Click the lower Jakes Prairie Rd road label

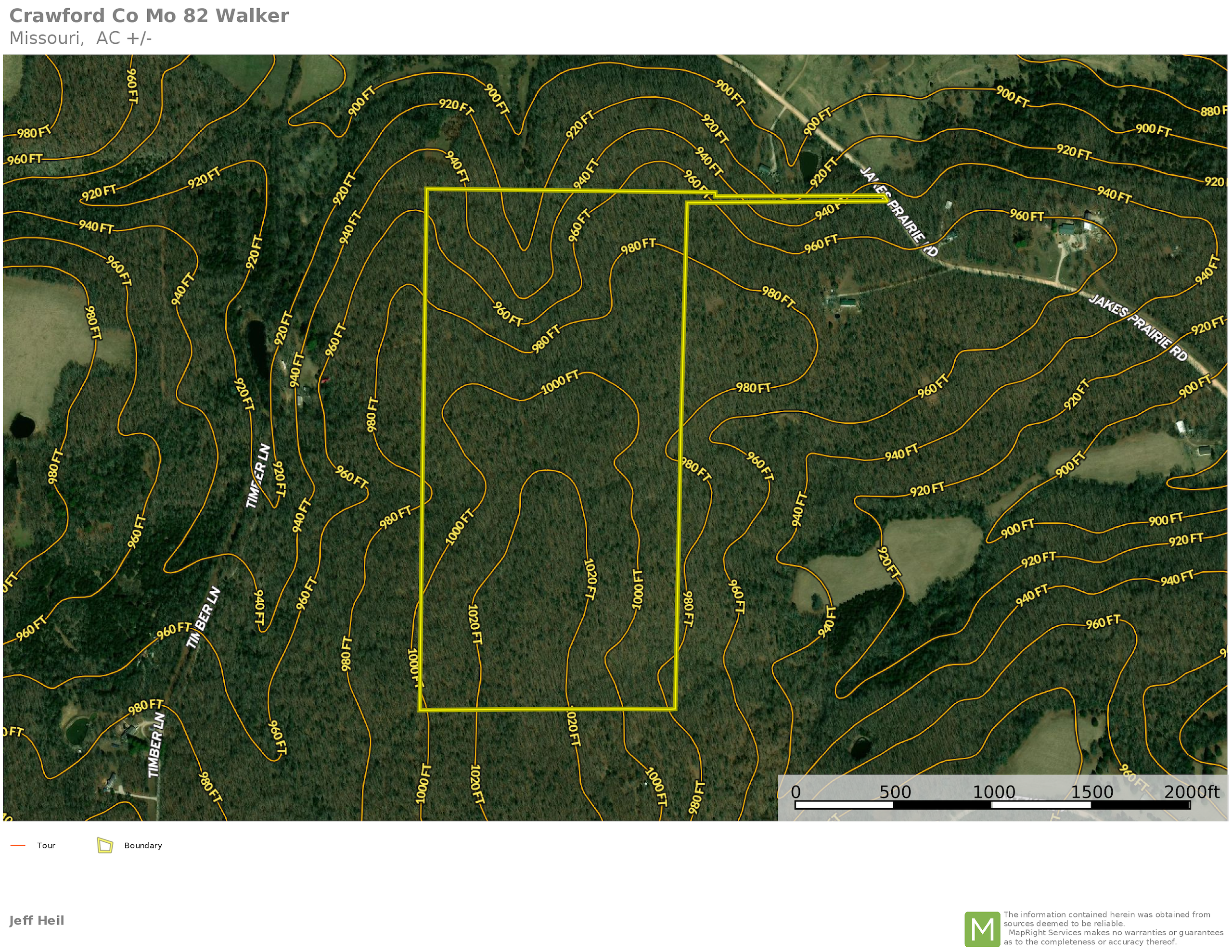(1138, 327)
